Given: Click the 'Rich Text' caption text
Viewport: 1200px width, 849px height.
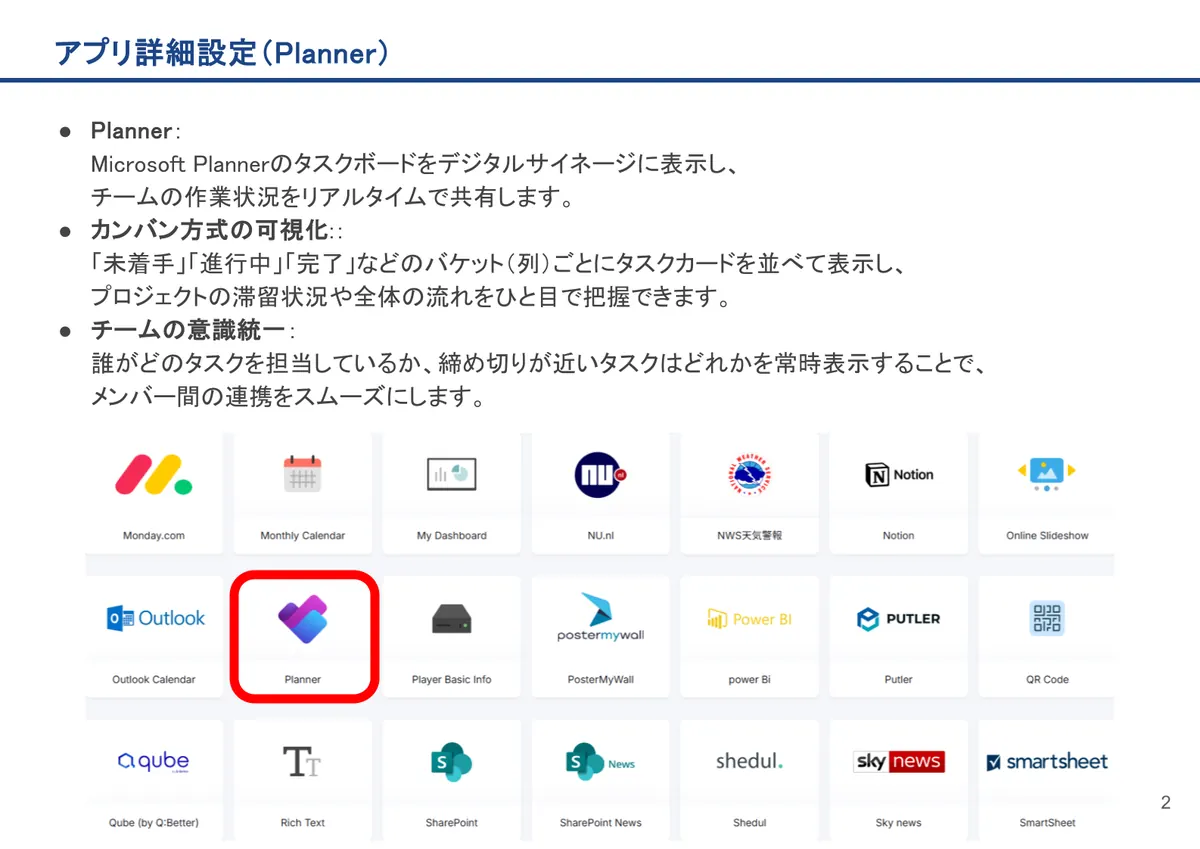Looking at the screenshot, I should (302, 823).
